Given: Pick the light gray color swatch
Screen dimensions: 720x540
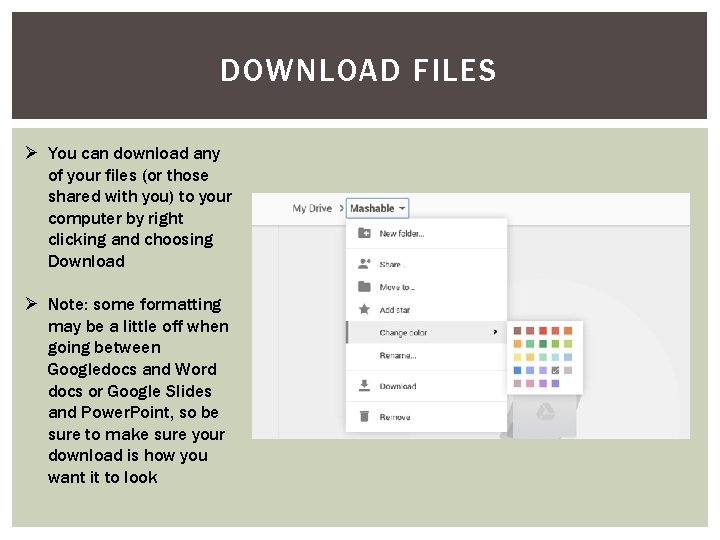Looking at the screenshot, I should pos(568,370).
